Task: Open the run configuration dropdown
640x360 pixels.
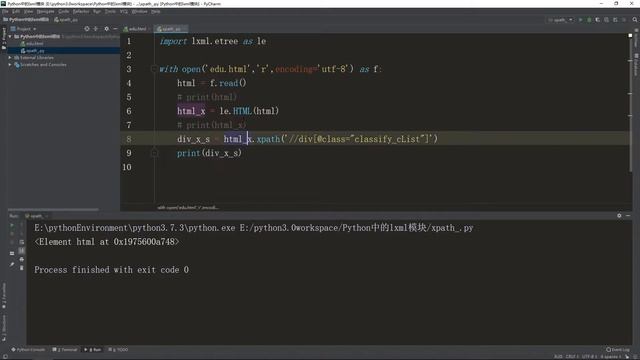Action: click(x=561, y=20)
